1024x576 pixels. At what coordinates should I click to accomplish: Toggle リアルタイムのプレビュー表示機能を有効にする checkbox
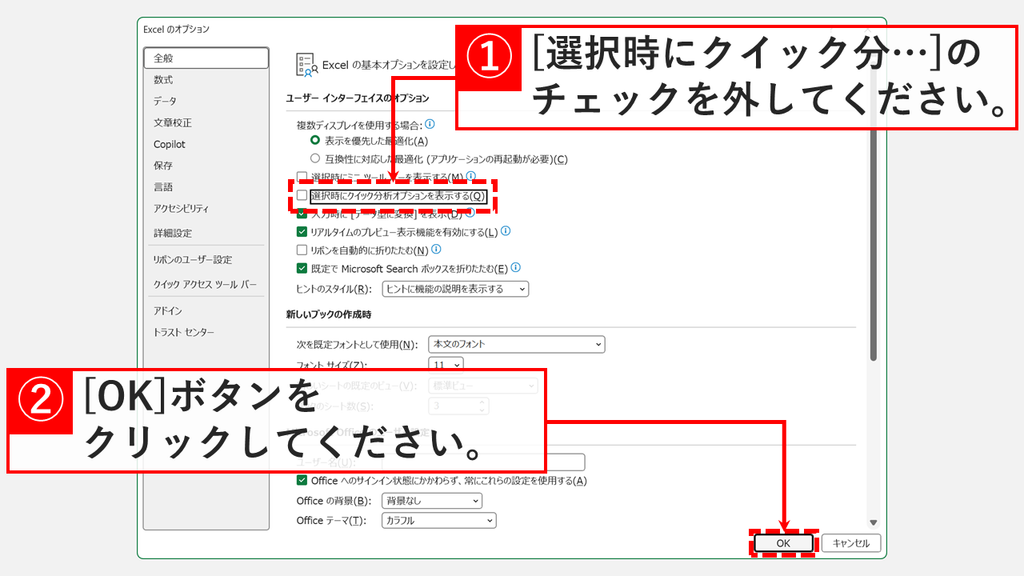pyautogui.click(x=302, y=232)
